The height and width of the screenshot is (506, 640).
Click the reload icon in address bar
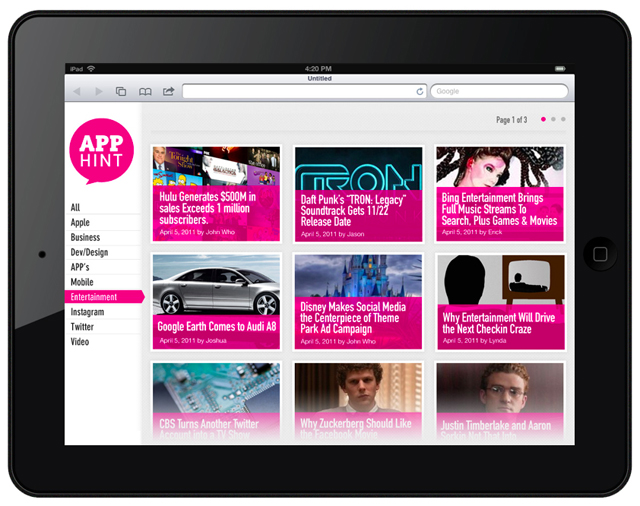click(420, 92)
